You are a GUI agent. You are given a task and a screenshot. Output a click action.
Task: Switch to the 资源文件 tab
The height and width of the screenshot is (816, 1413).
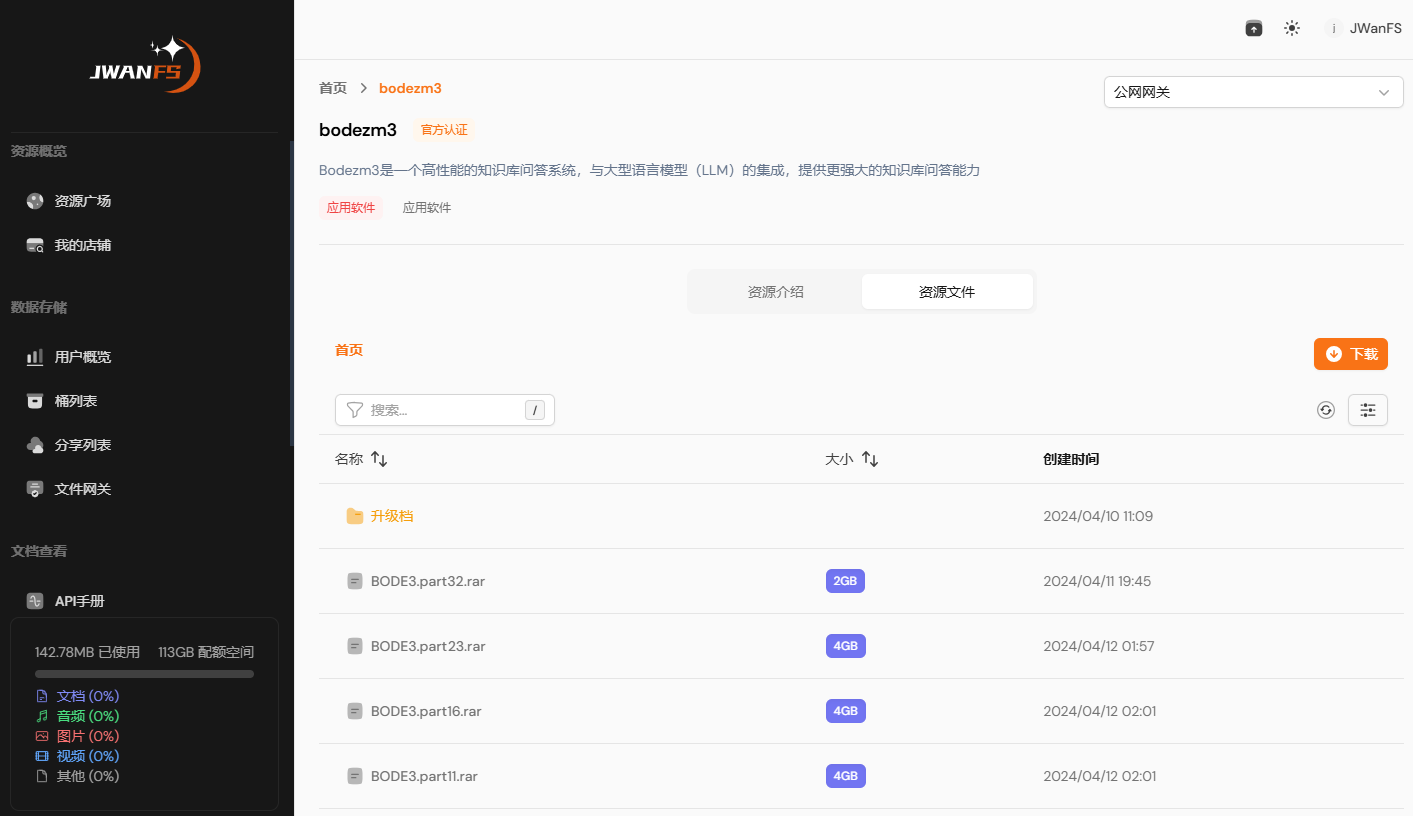coord(947,292)
